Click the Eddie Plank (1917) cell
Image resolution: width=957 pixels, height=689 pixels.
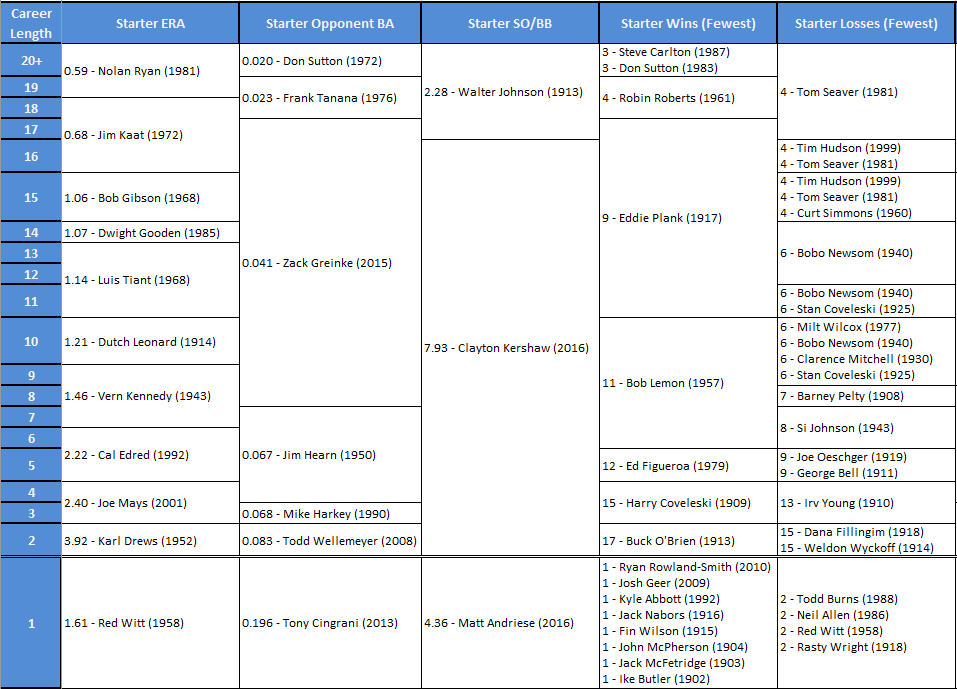point(687,218)
